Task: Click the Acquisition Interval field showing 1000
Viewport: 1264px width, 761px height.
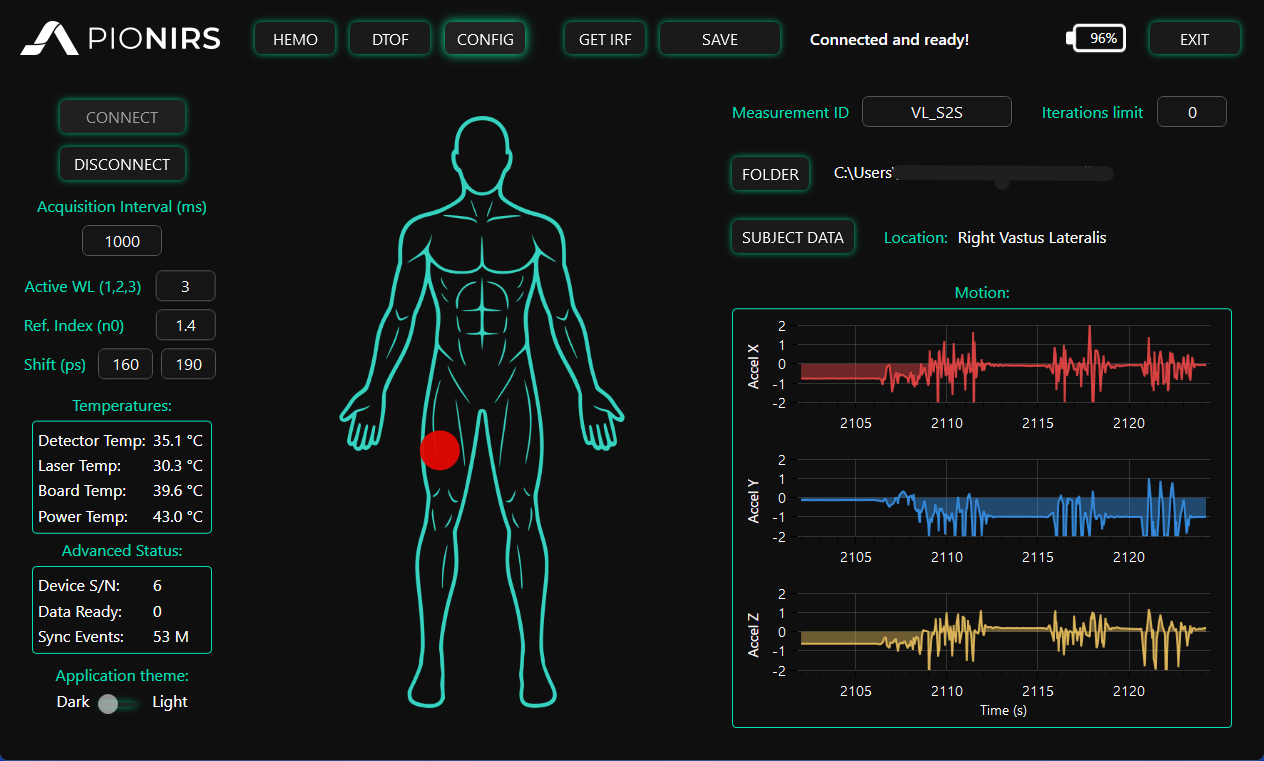Action: point(122,241)
